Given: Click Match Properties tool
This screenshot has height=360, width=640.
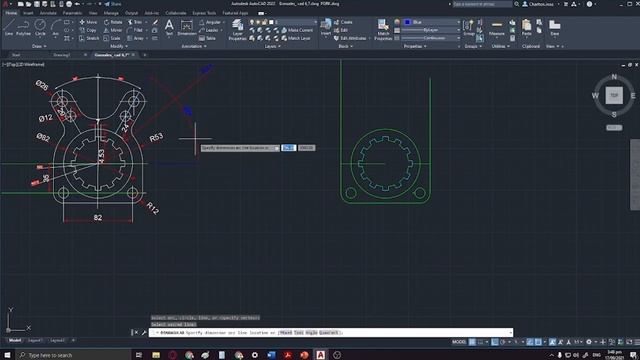Looking at the screenshot, I should (x=383, y=30).
